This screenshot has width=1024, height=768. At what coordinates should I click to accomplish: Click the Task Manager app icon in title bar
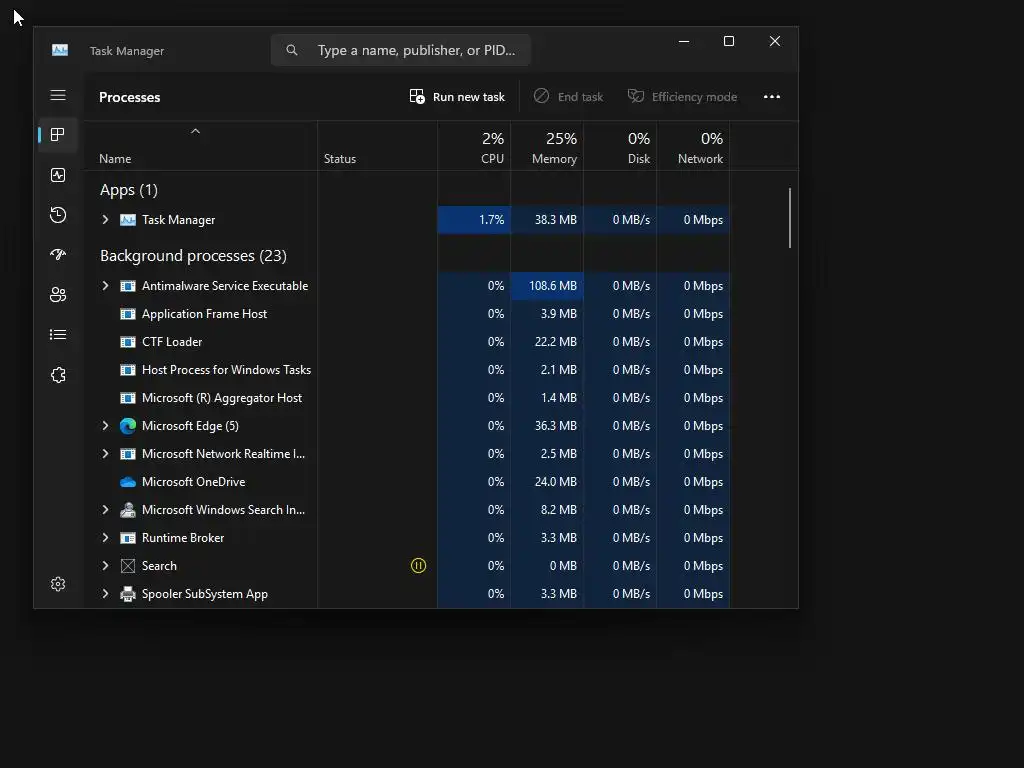tap(60, 50)
